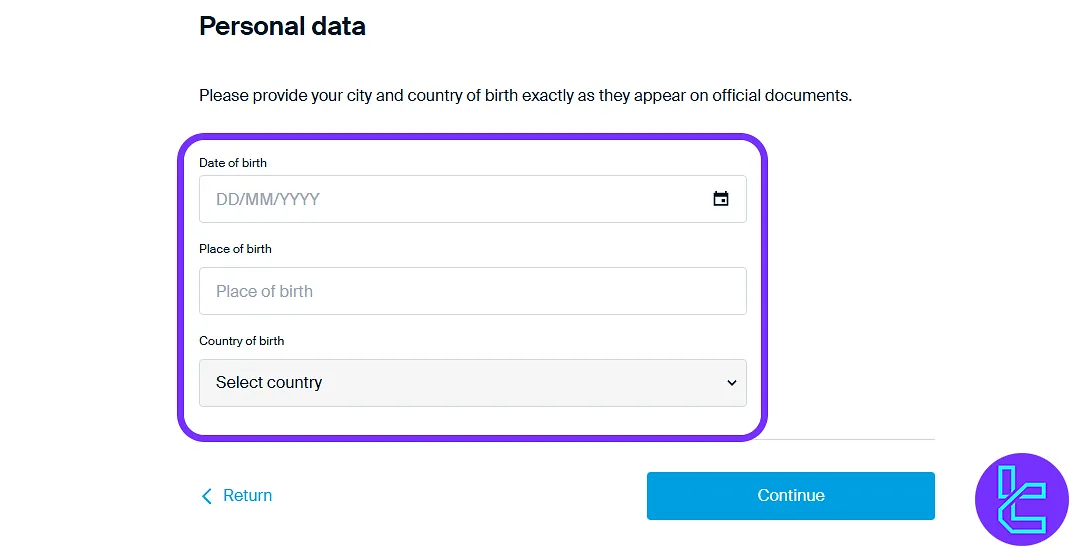Screen dimensions: 1080x557
Task: Click the divider line above Continue
Action: (x=850, y=439)
